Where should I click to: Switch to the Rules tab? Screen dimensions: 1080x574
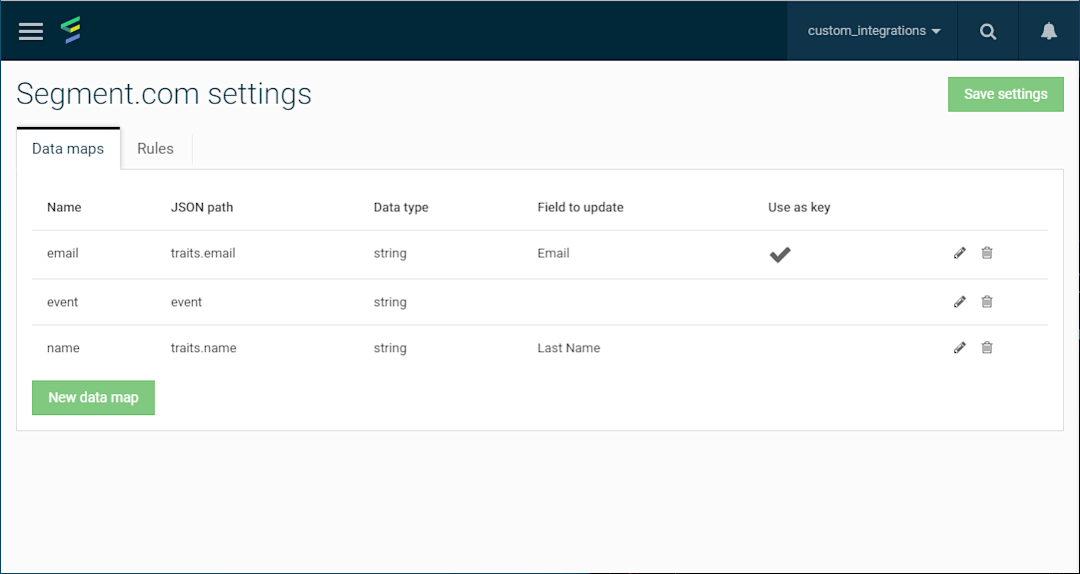click(x=156, y=149)
